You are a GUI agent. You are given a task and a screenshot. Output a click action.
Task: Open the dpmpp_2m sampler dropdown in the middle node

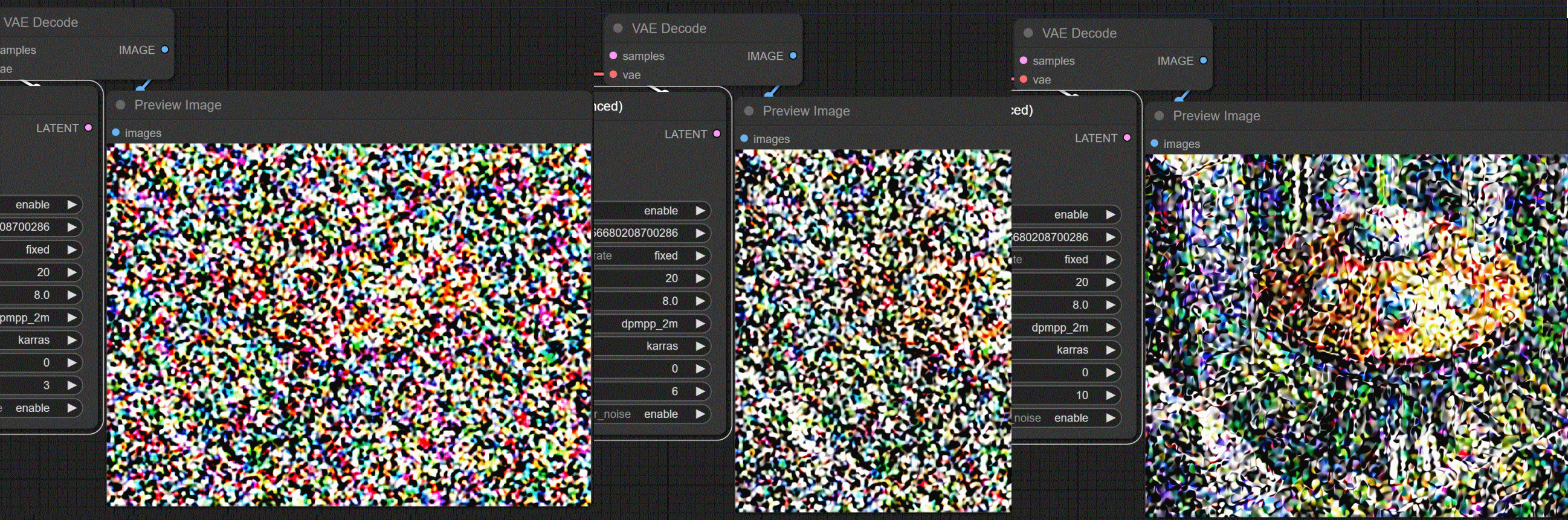(649, 324)
